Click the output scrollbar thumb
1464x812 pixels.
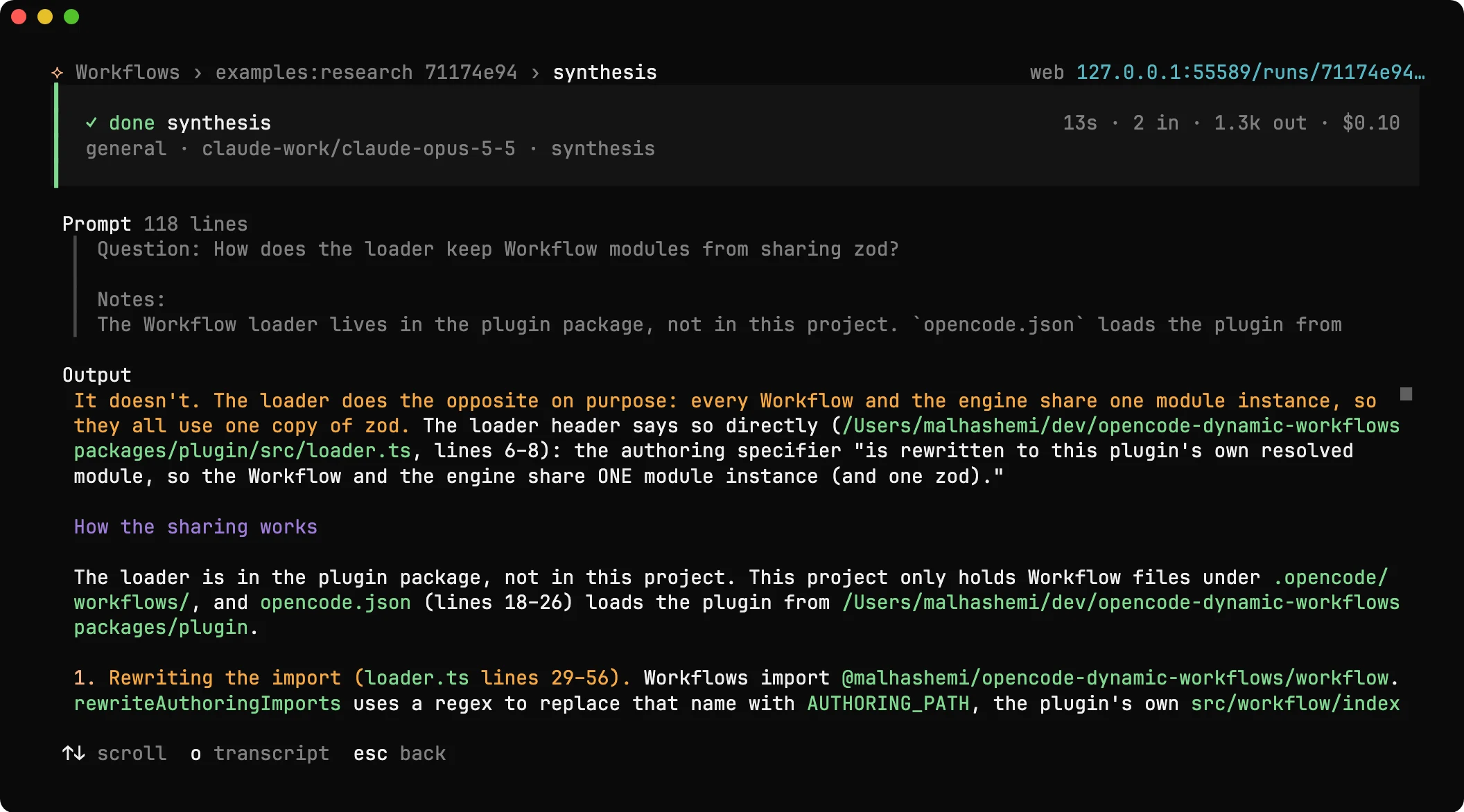coord(1406,394)
